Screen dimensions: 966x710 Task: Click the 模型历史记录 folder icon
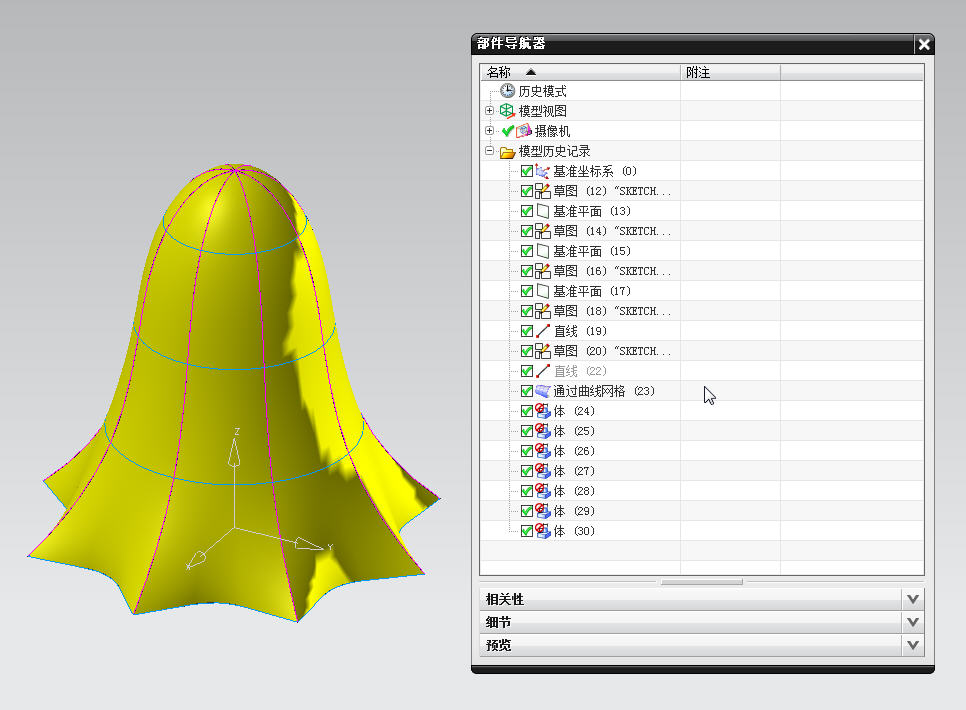click(x=507, y=152)
